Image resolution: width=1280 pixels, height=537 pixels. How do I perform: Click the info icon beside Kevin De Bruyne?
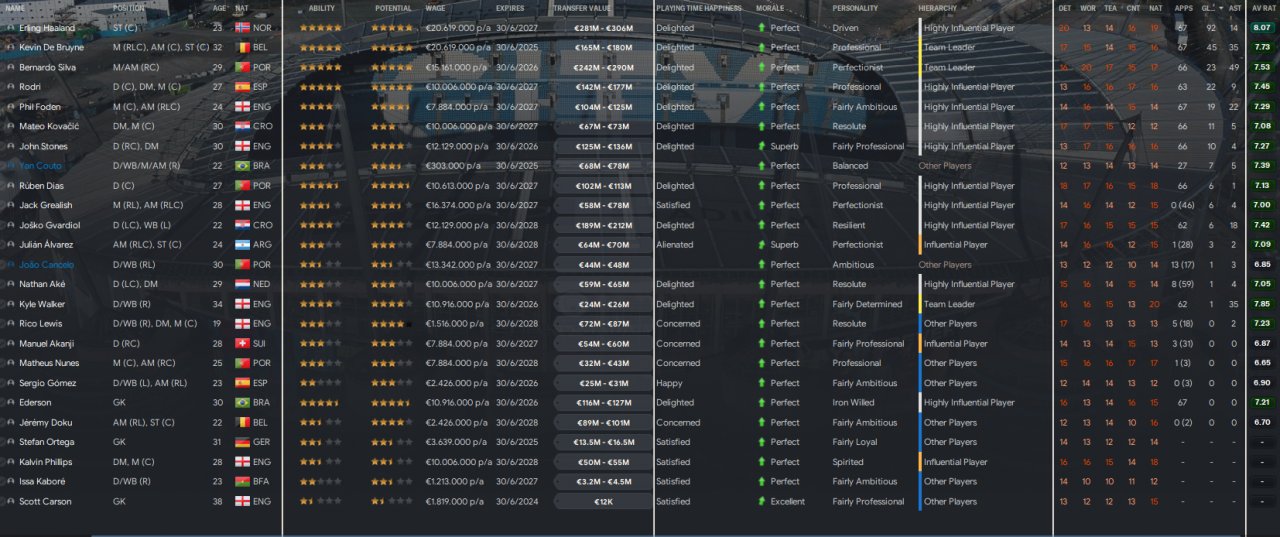[x=10, y=47]
